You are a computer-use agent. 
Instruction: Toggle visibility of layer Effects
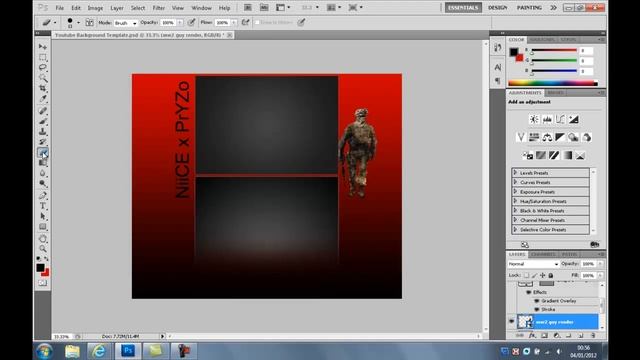529,292
